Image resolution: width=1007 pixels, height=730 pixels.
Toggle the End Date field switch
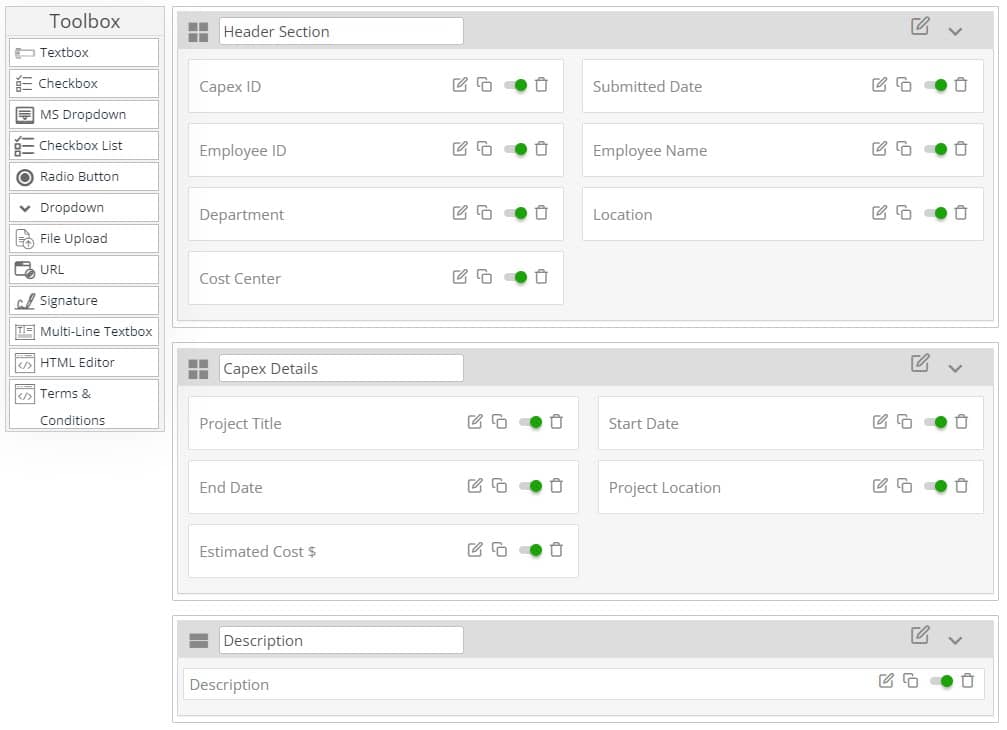coord(530,486)
